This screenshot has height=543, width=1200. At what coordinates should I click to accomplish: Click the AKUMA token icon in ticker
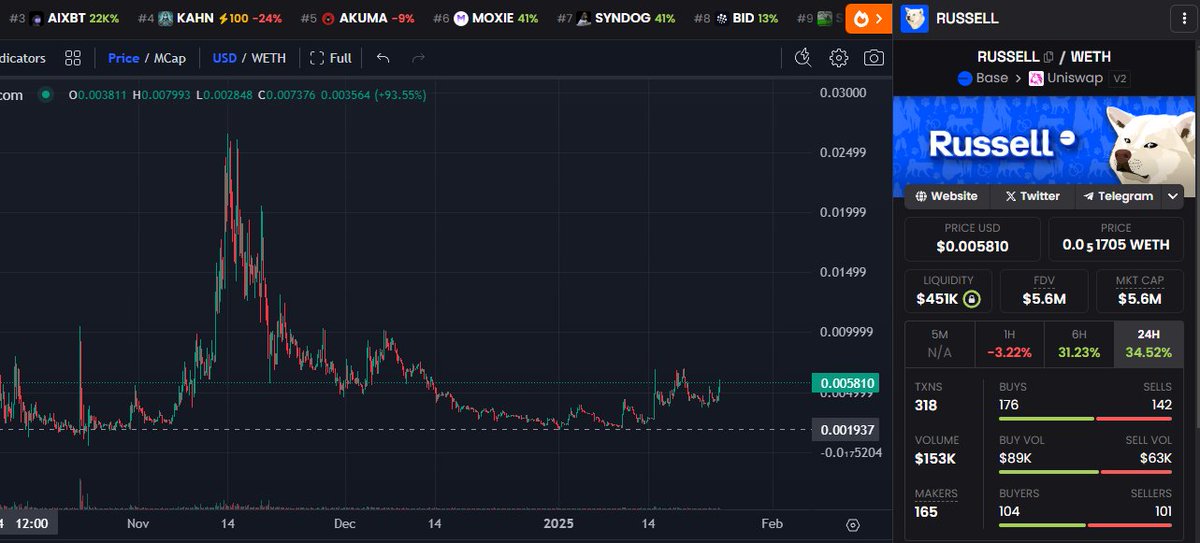click(329, 18)
